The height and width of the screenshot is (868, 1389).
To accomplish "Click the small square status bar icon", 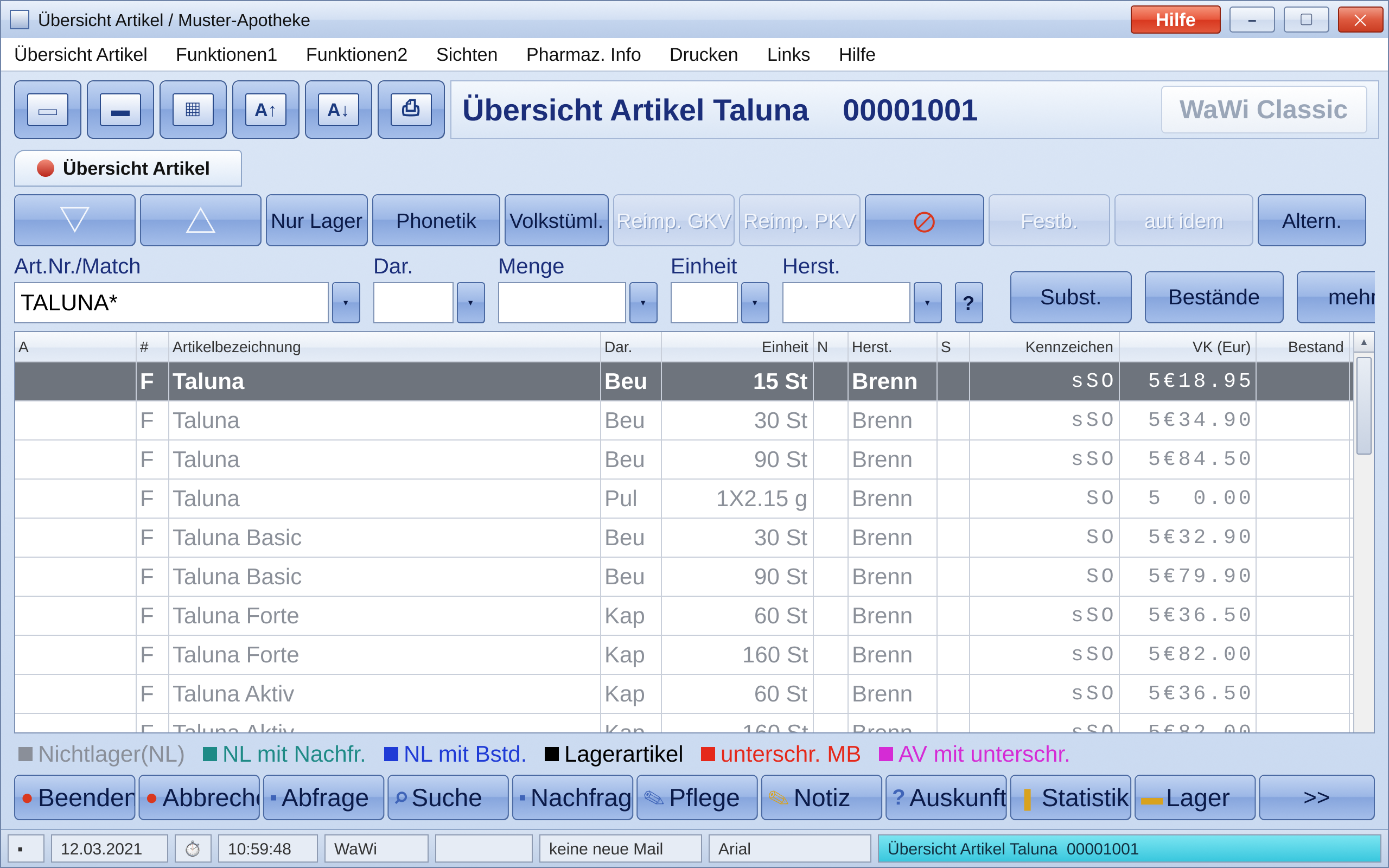I will 26,848.
